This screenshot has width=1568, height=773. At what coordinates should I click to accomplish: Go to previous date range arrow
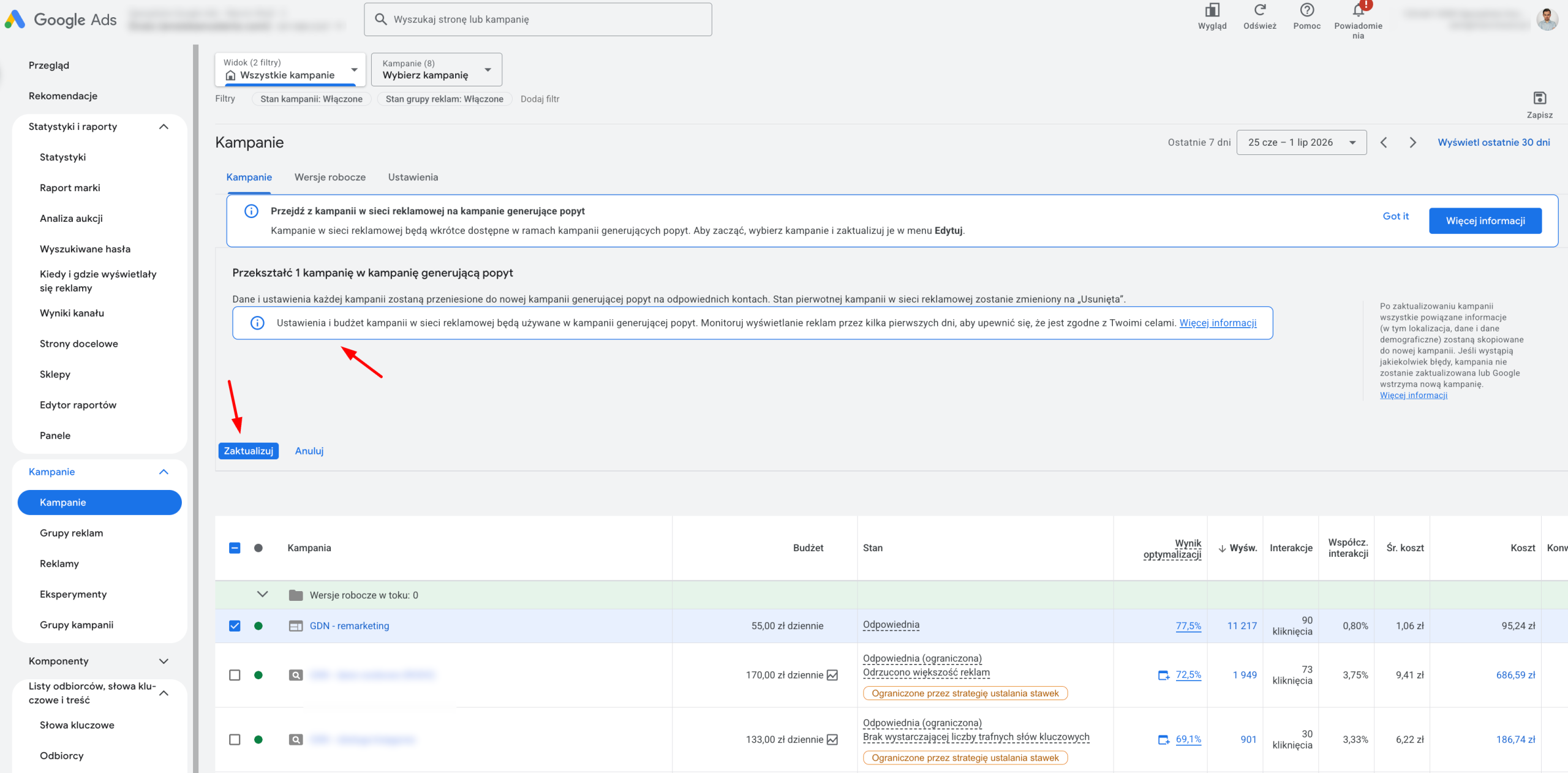tap(1384, 143)
